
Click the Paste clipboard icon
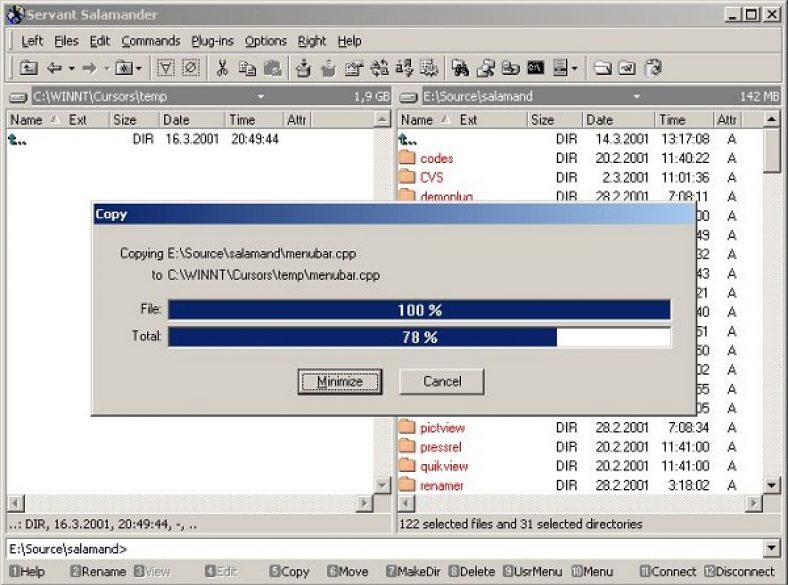pos(272,68)
